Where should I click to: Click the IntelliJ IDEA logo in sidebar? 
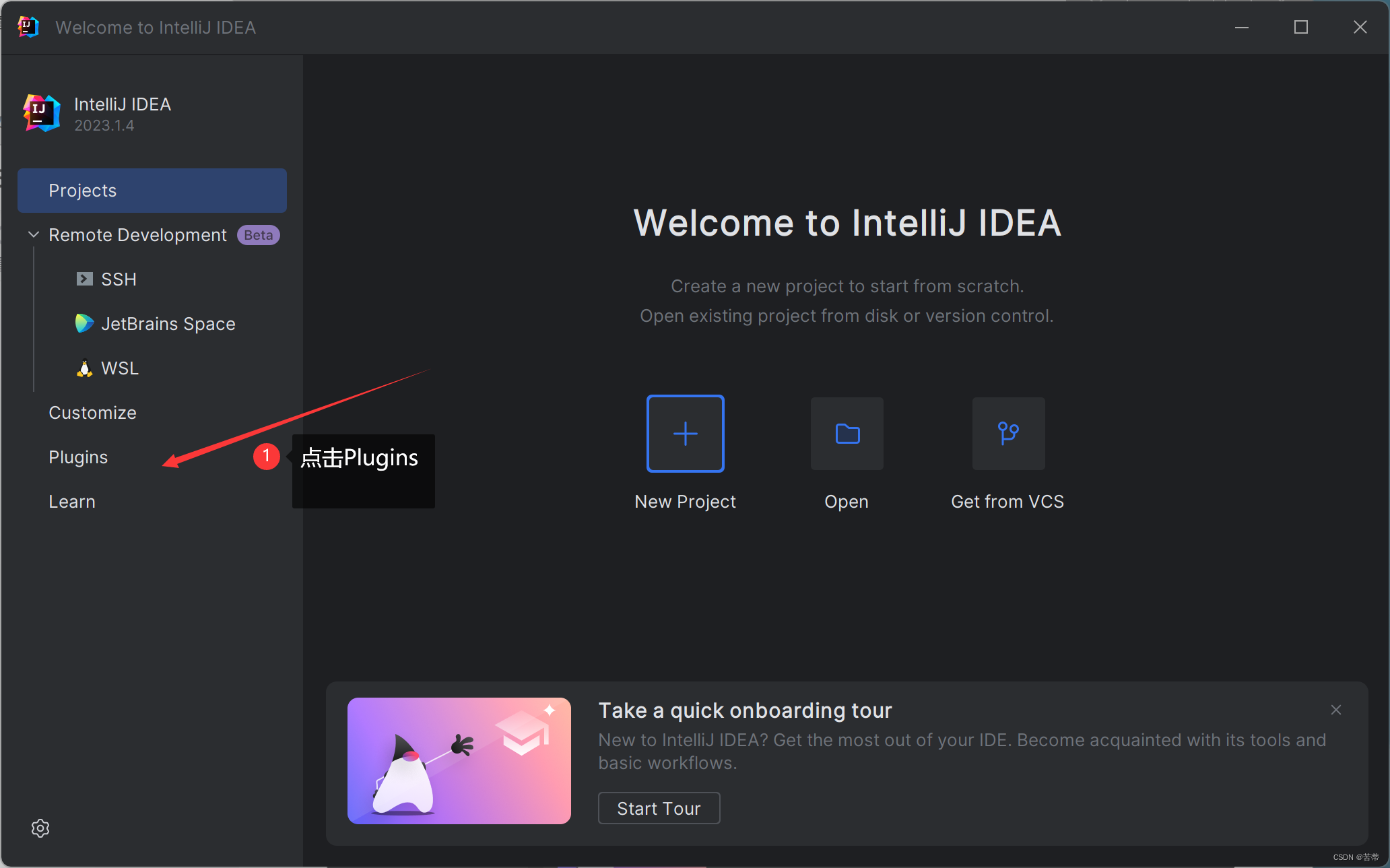tap(42, 113)
